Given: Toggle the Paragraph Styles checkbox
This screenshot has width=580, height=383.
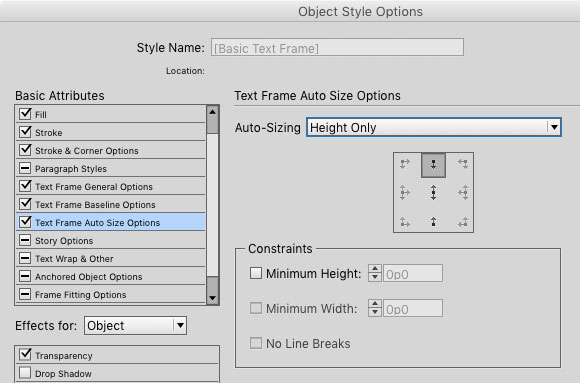Looking at the screenshot, I should coord(25,168).
